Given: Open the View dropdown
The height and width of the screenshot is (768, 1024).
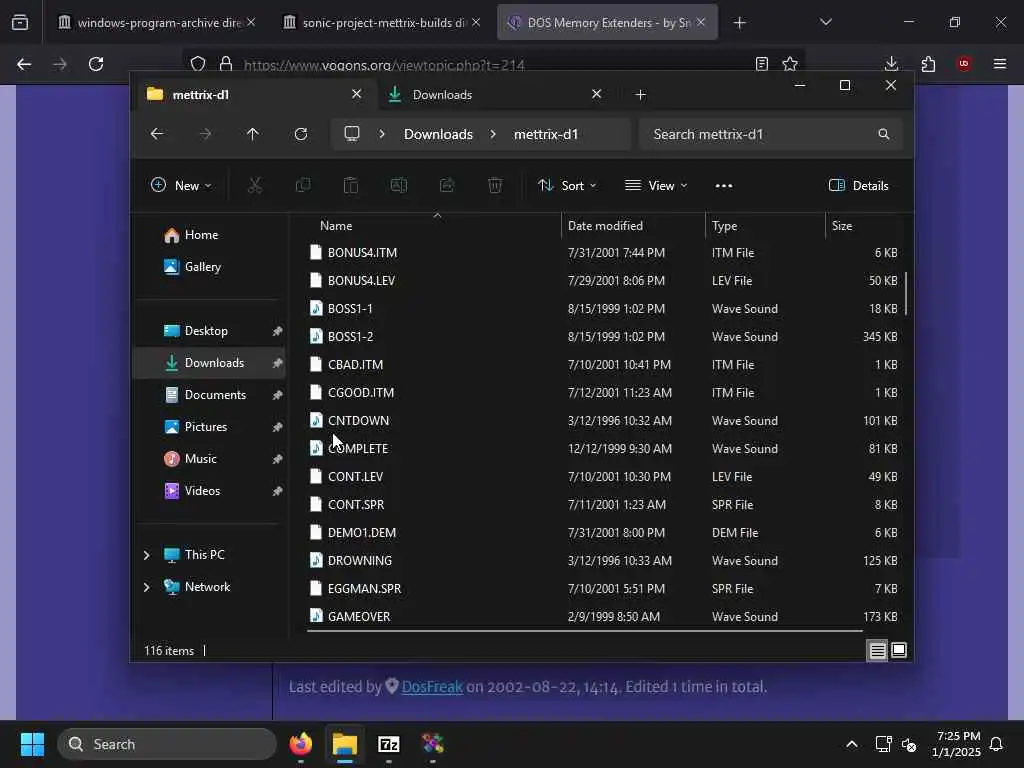Looking at the screenshot, I should pos(656,185).
